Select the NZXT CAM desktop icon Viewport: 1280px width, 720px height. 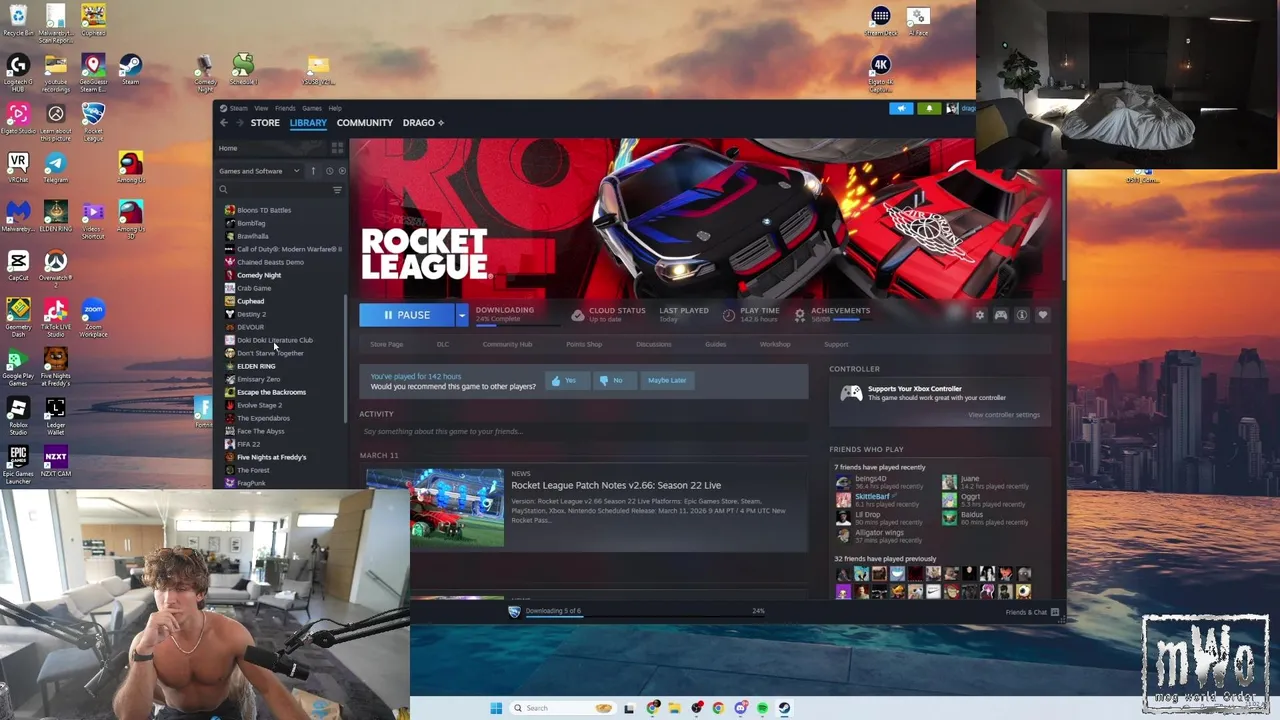55,463
